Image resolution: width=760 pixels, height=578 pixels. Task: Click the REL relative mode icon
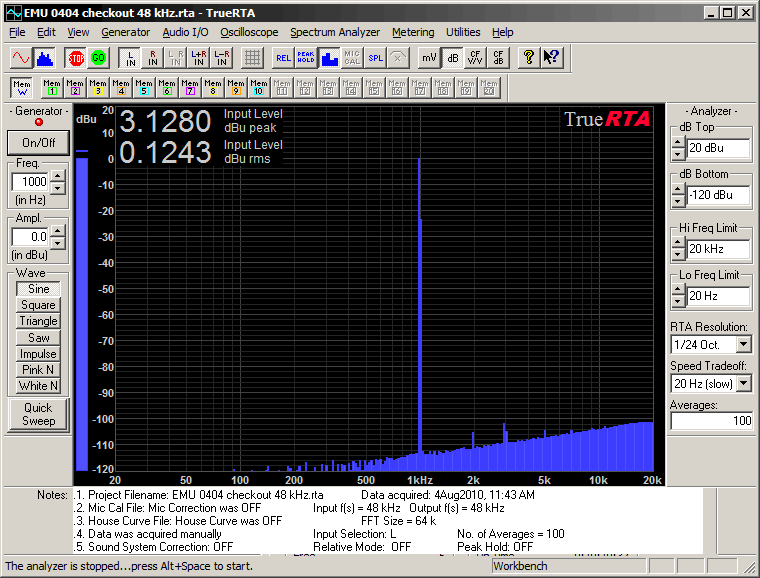283,57
